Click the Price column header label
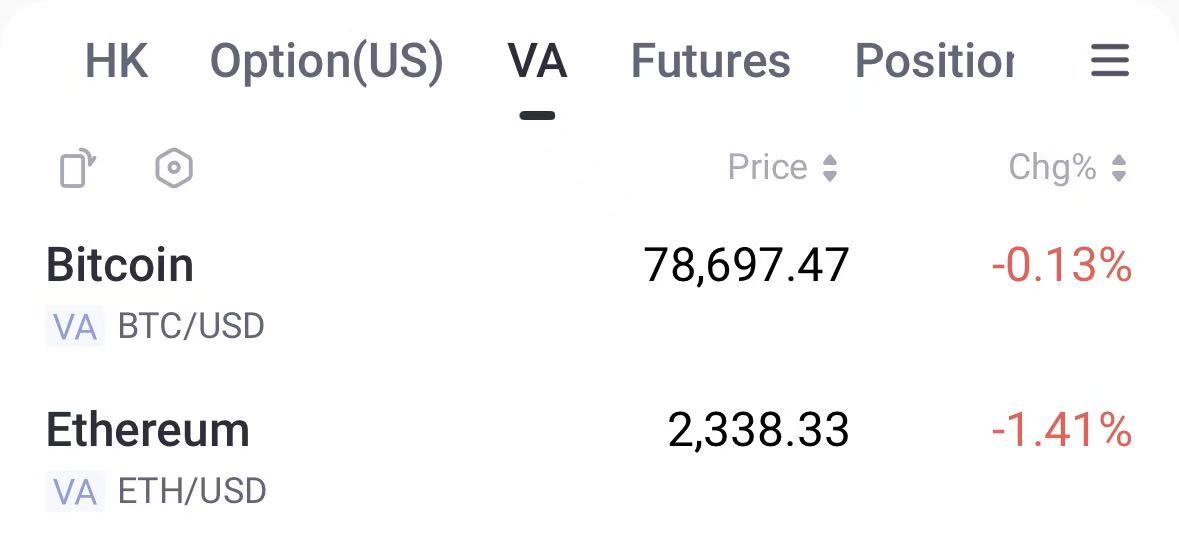 767,167
